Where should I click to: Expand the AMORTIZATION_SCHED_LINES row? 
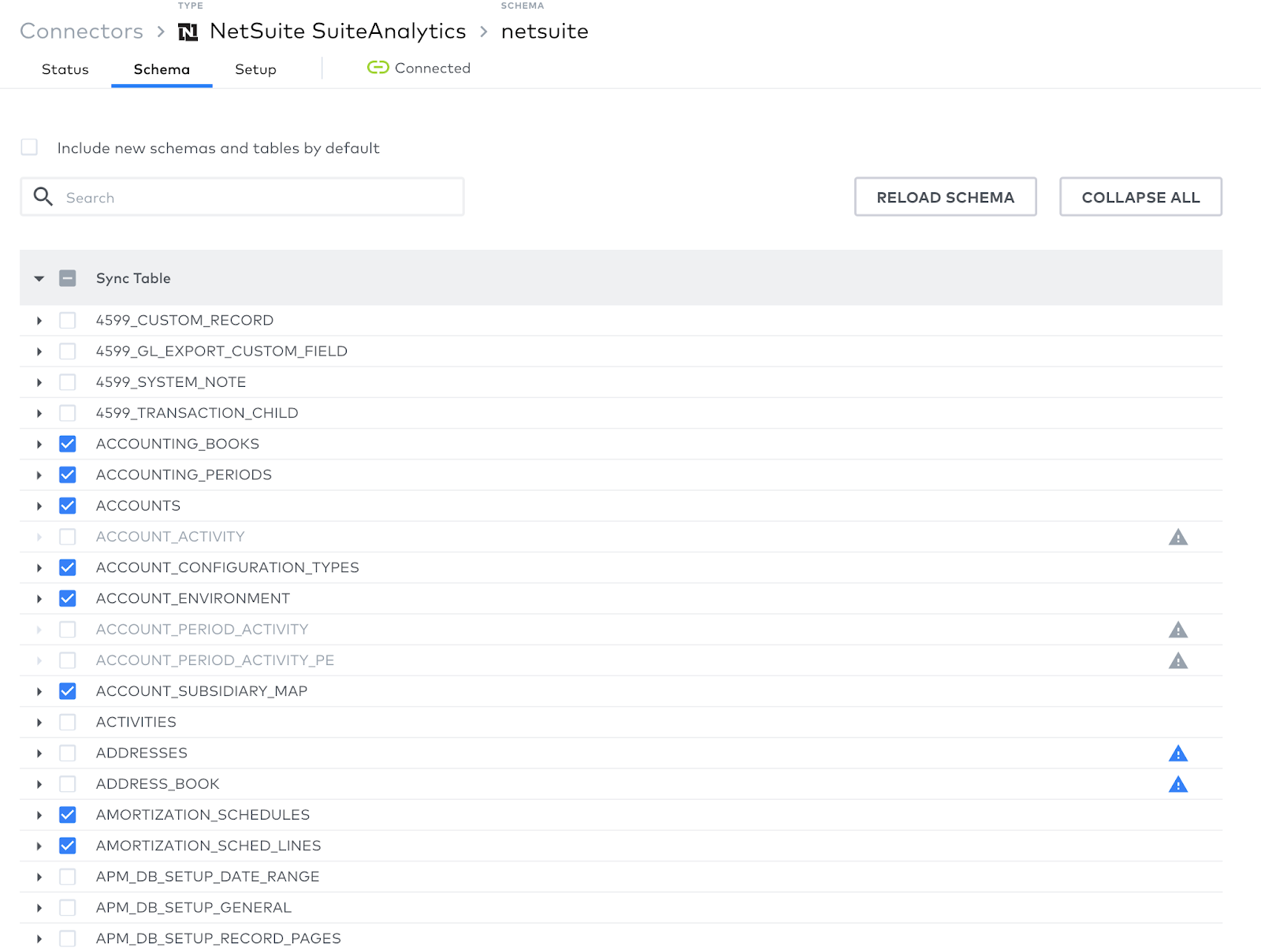[39, 846]
